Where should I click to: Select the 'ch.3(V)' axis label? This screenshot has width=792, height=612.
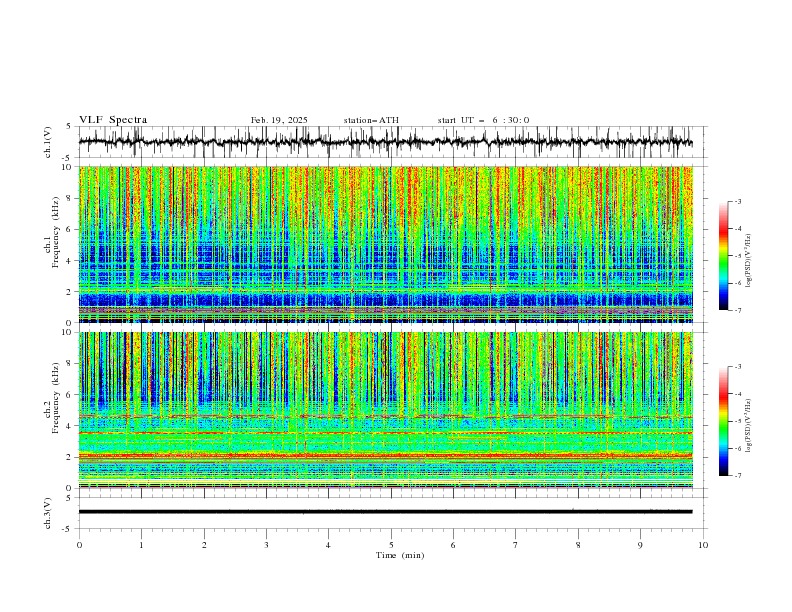(x=48, y=513)
